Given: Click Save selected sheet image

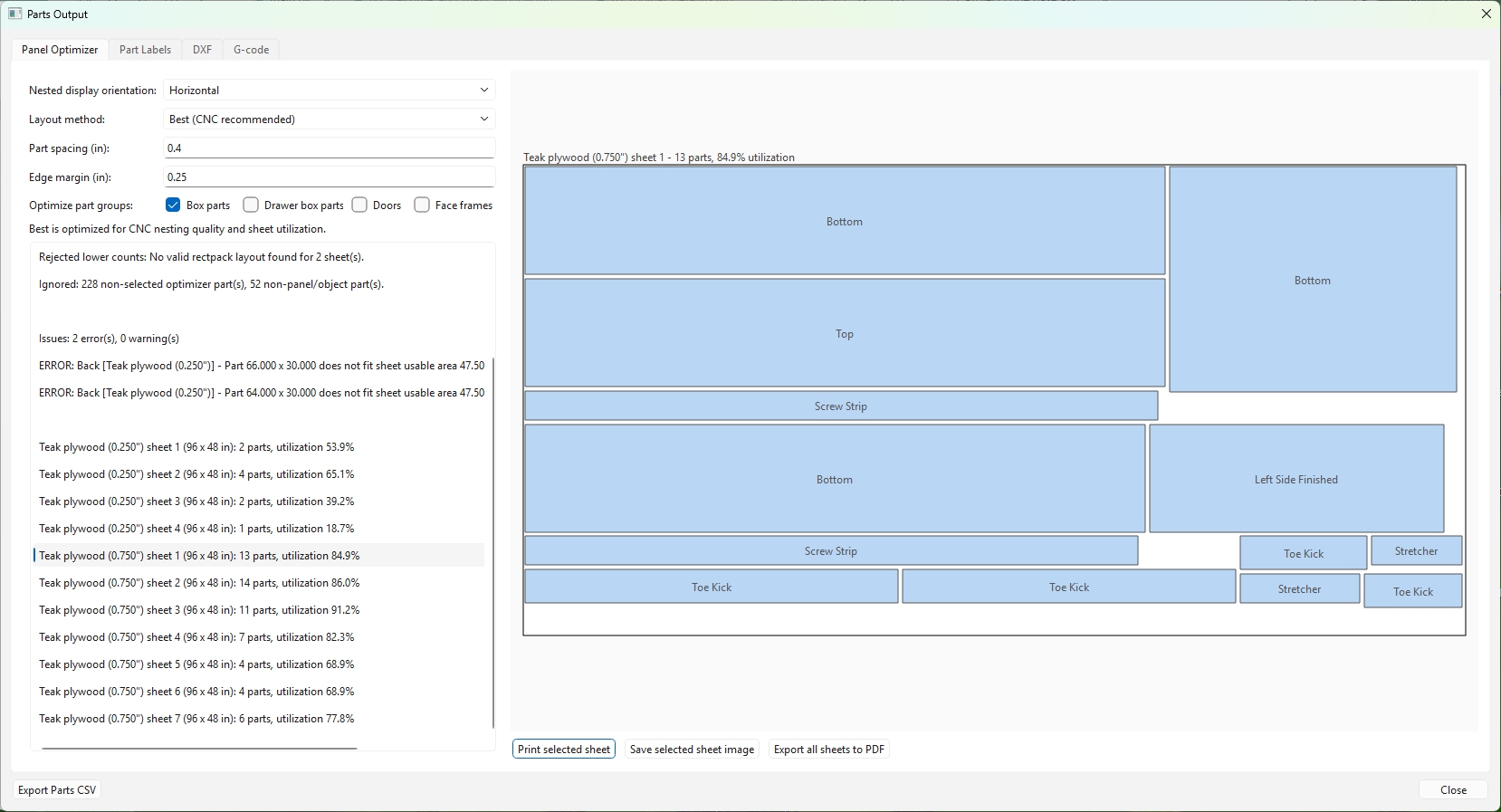Looking at the screenshot, I should pos(692,750).
